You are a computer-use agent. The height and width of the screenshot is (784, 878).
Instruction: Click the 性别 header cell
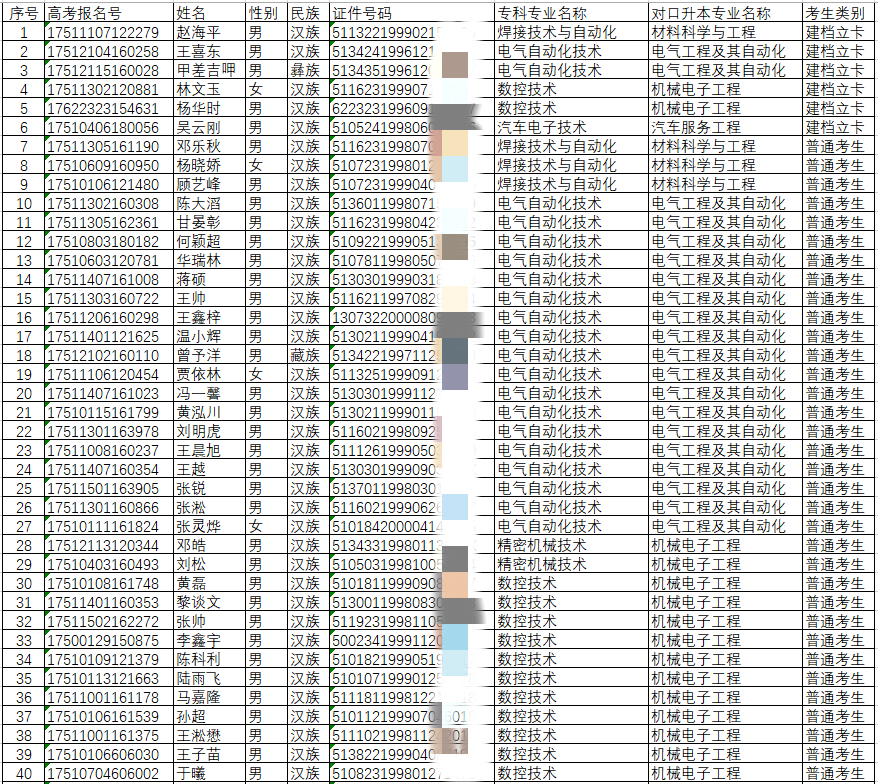[x=266, y=13]
